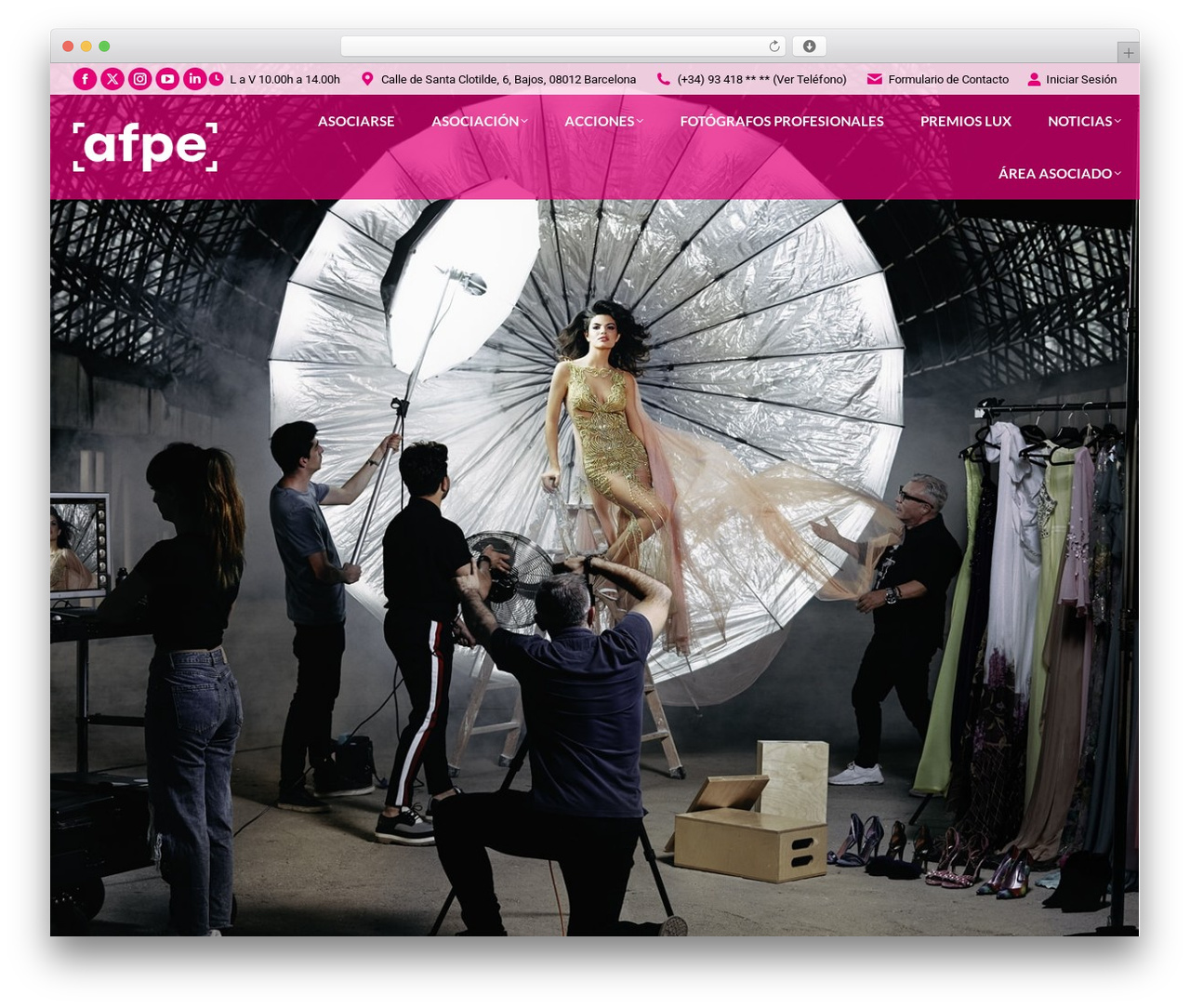The width and height of the screenshot is (1190, 1008).
Task: Click the Iniciar Sesión login link
Action: 1081,79
